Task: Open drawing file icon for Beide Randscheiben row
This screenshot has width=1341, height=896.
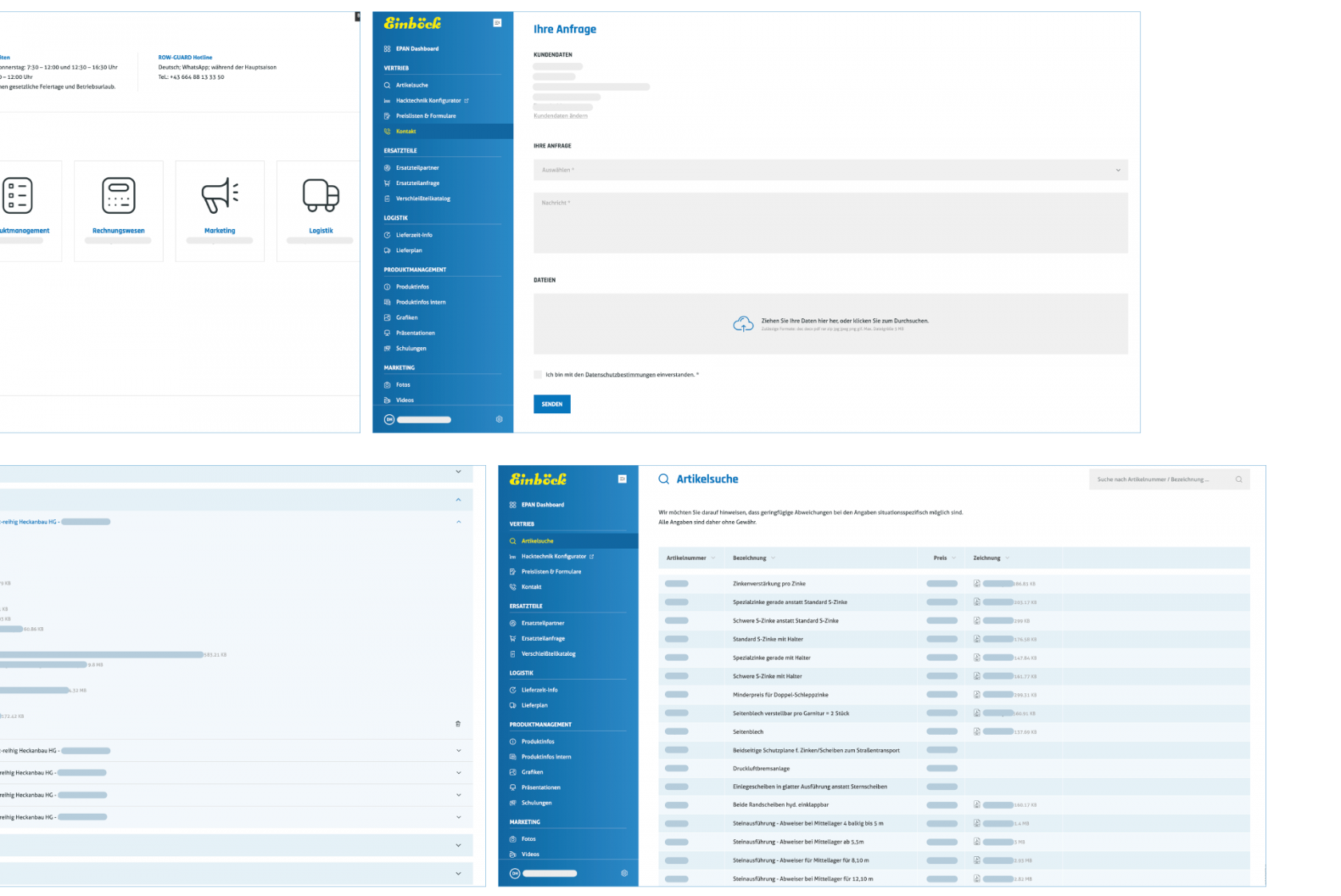Action: [977, 804]
